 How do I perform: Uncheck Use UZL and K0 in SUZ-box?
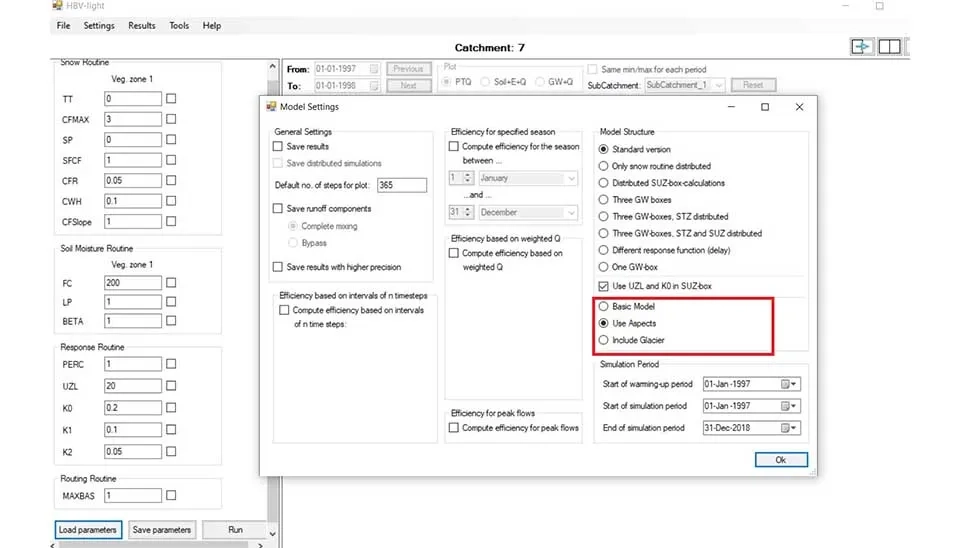(x=603, y=287)
